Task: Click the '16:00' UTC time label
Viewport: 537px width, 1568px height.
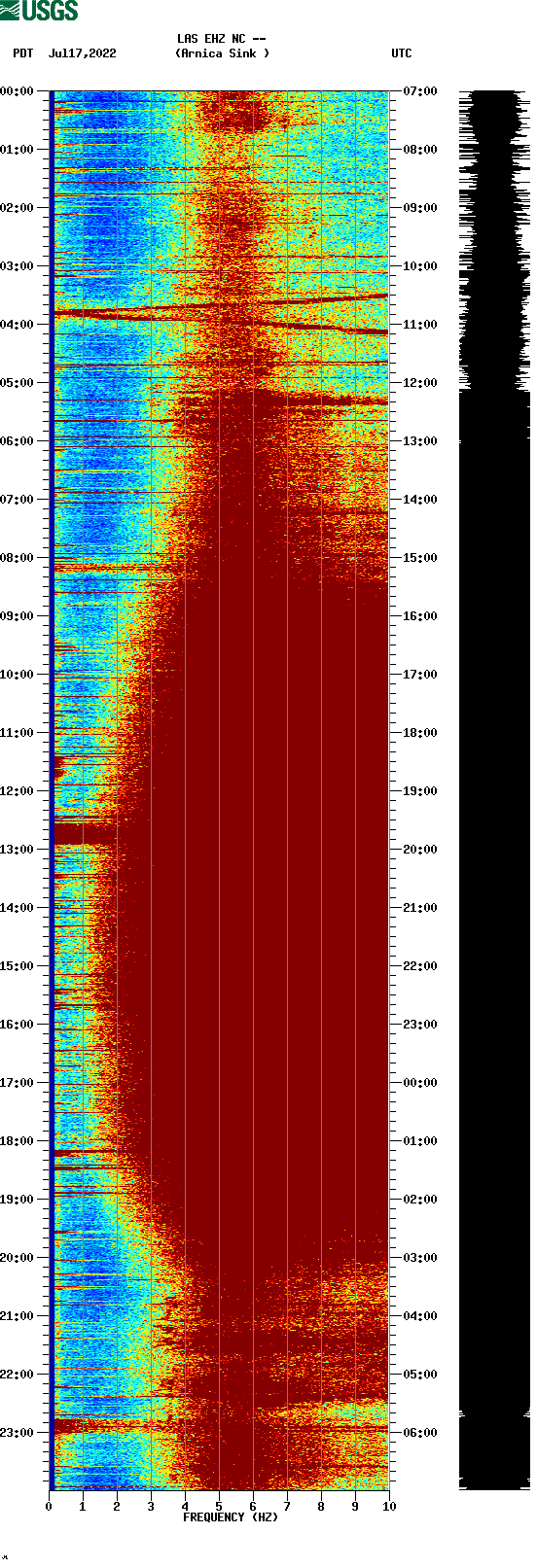Action: click(x=420, y=616)
